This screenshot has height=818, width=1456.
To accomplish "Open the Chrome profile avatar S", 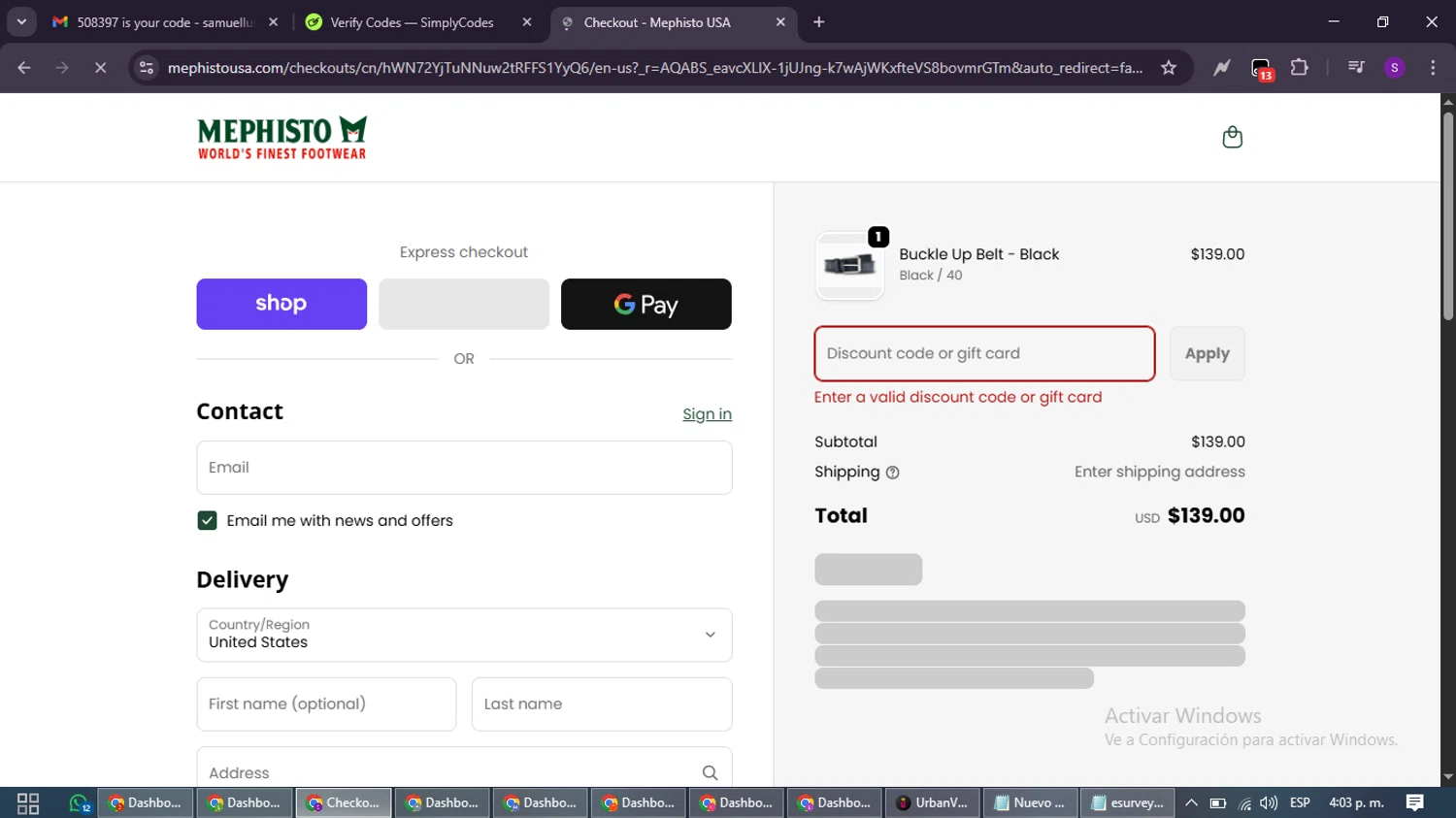I will point(1395,68).
